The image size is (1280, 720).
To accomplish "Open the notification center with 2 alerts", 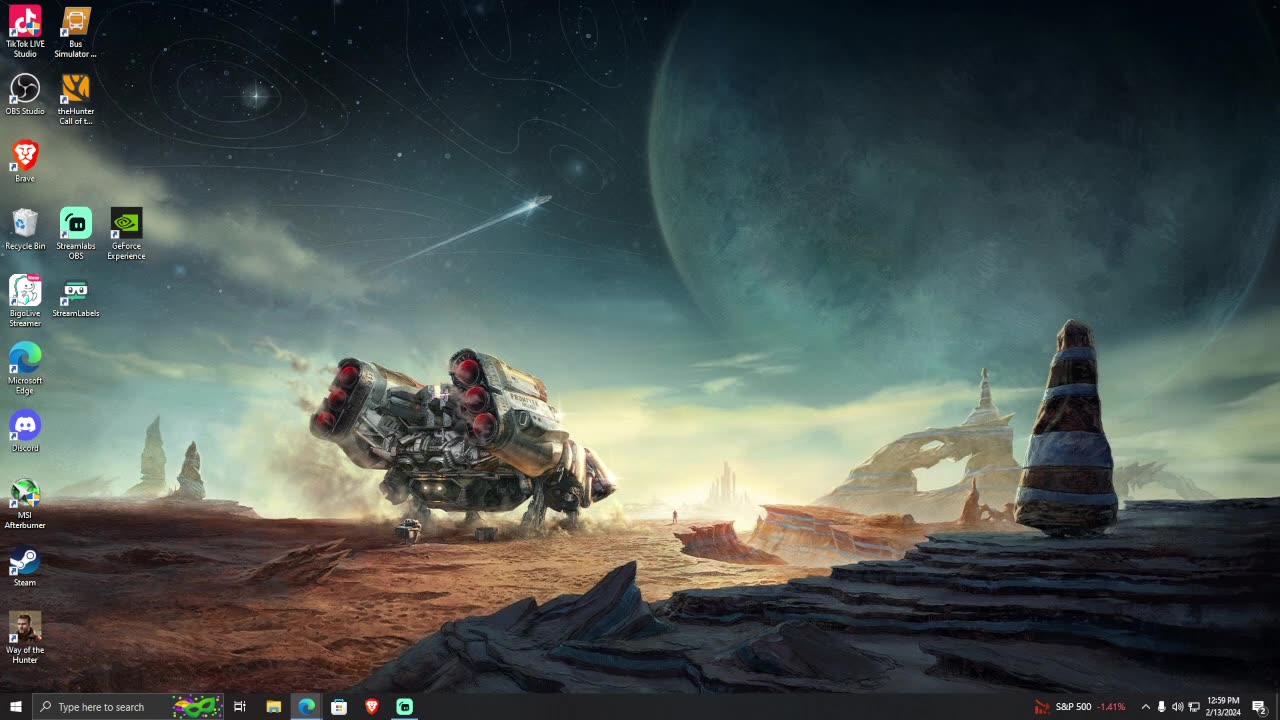I will (1260, 707).
